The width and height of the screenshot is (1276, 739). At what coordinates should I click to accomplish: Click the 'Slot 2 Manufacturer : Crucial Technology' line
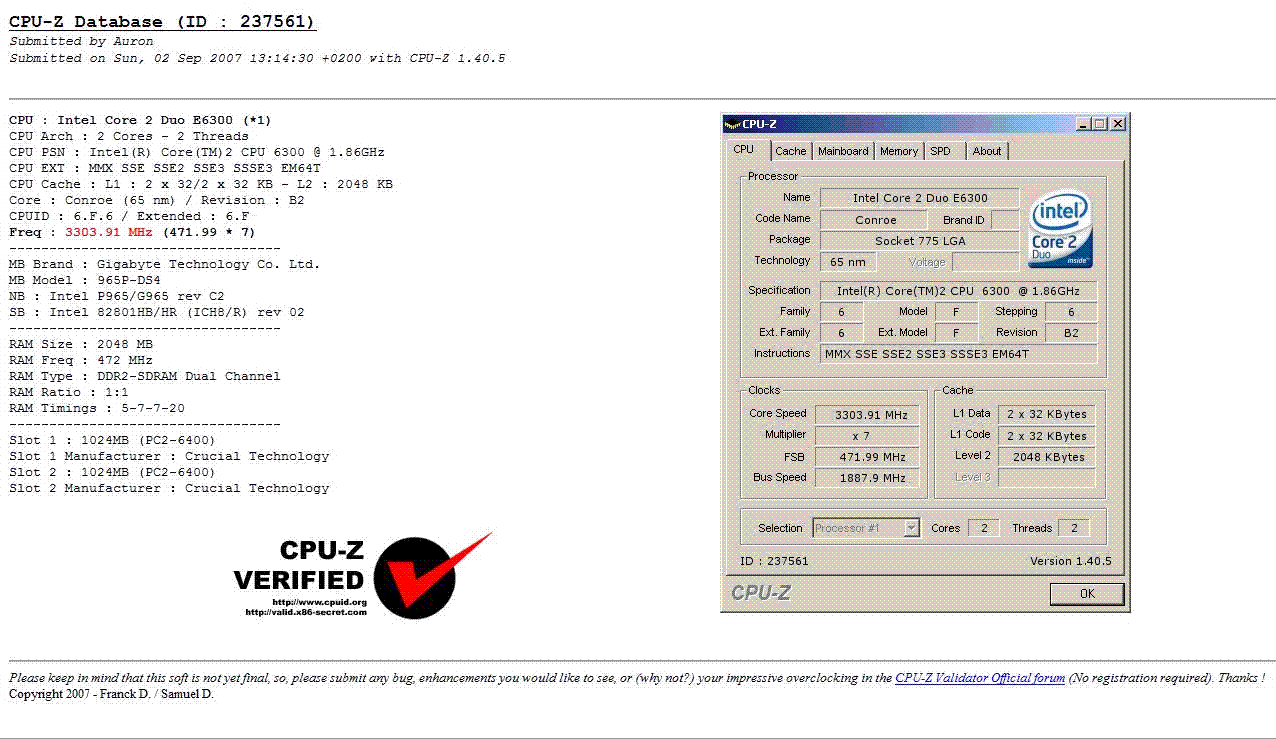tap(169, 488)
